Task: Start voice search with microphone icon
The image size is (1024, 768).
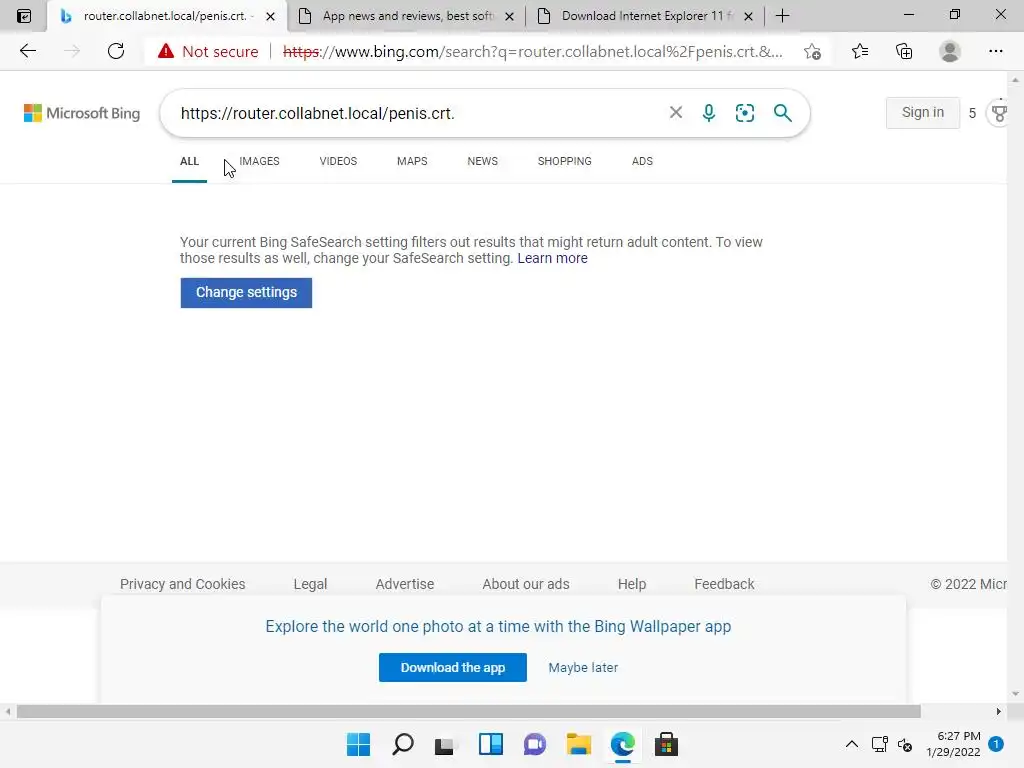Action: pos(709,113)
